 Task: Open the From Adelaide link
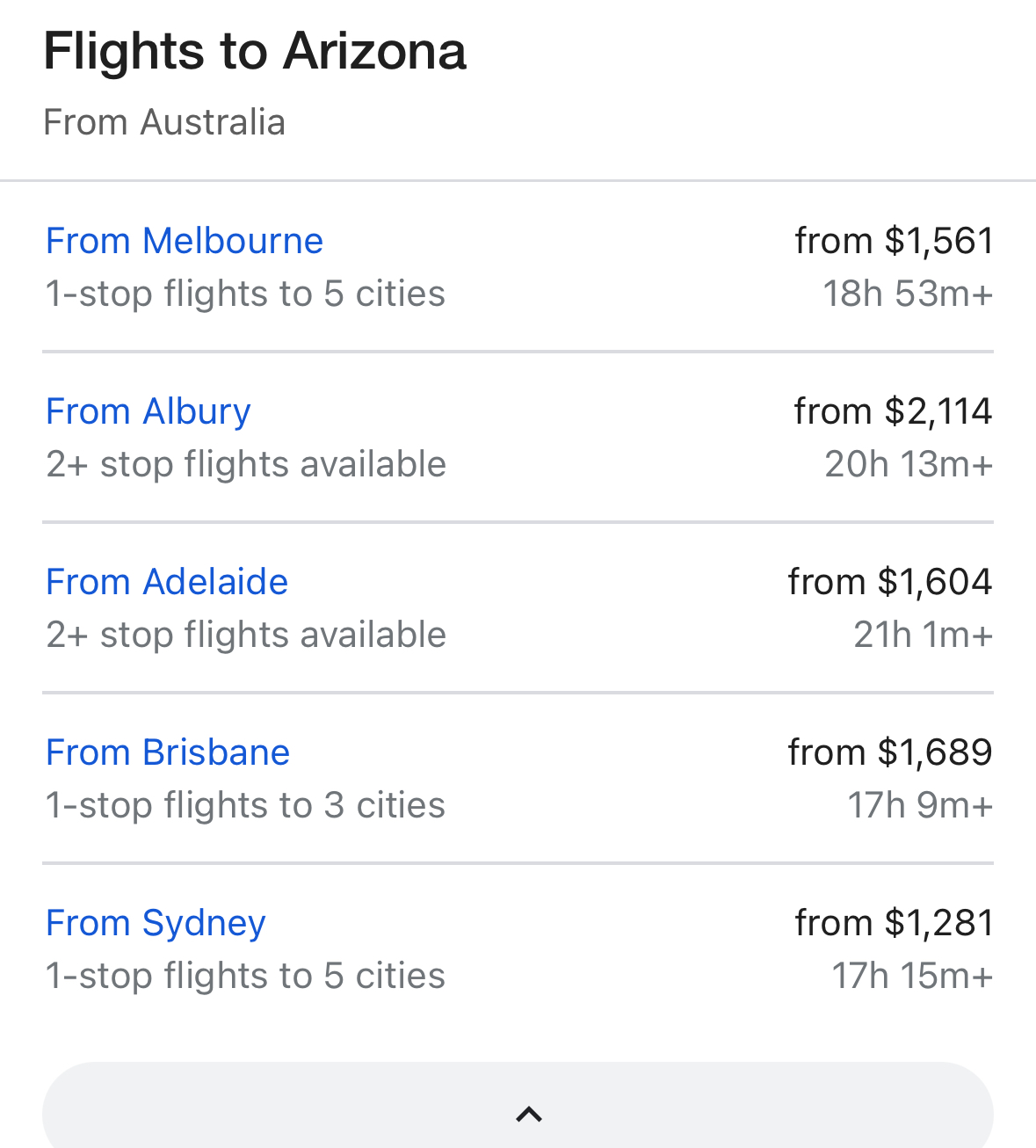(167, 582)
